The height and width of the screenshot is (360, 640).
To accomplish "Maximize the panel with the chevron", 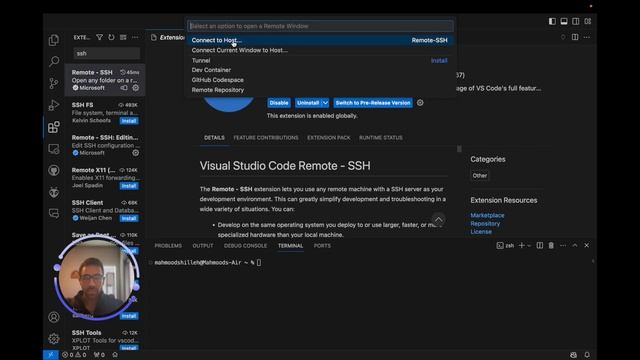I will pyautogui.click(x=575, y=245).
